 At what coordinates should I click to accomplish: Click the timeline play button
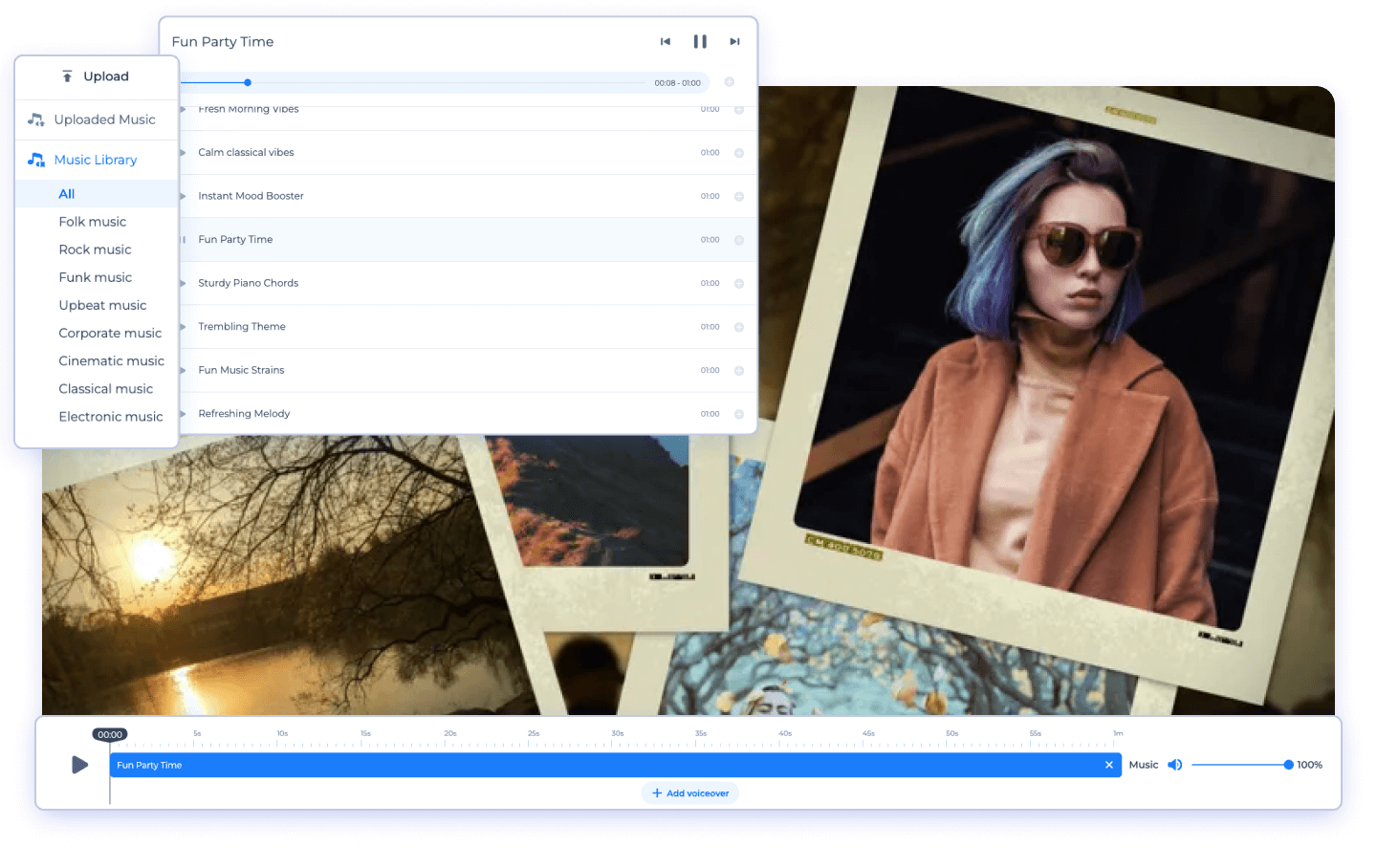click(x=80, y=765)
